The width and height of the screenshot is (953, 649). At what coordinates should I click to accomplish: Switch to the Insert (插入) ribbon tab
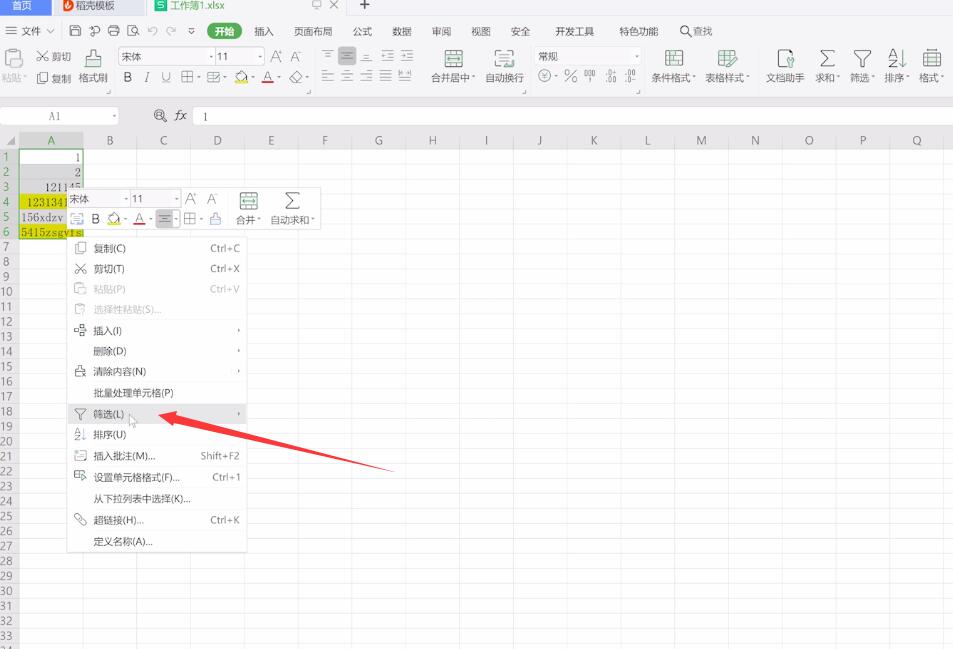pos(263,31)
